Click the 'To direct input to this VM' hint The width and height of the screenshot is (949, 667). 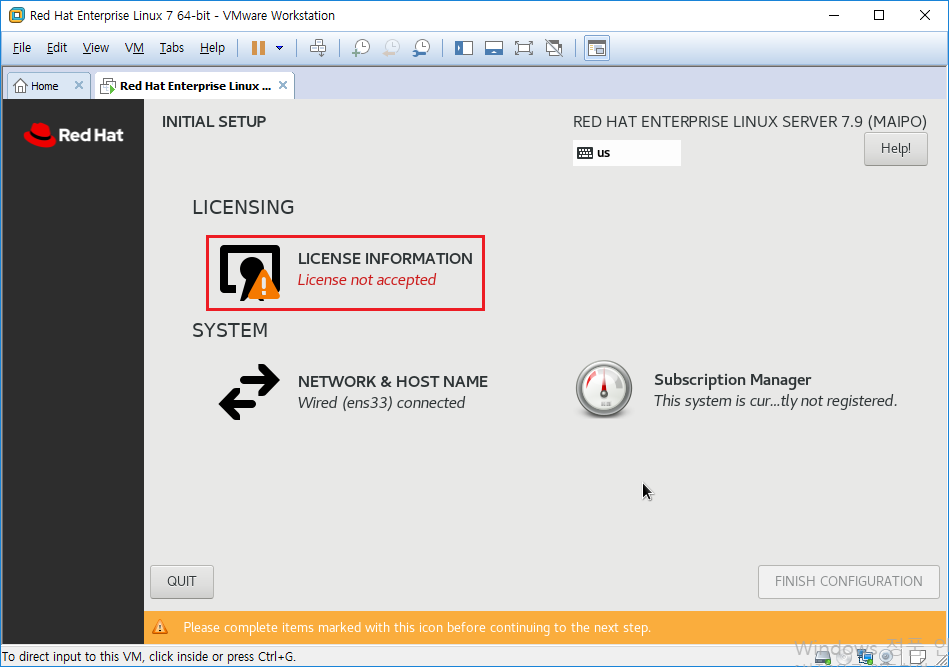click(x=149, y=657)
